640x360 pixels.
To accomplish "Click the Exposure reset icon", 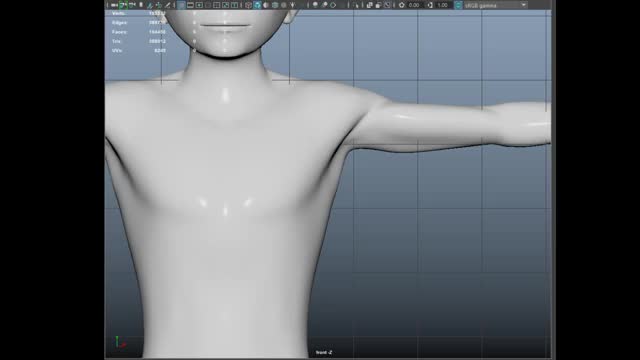I will tap(402, 5).
